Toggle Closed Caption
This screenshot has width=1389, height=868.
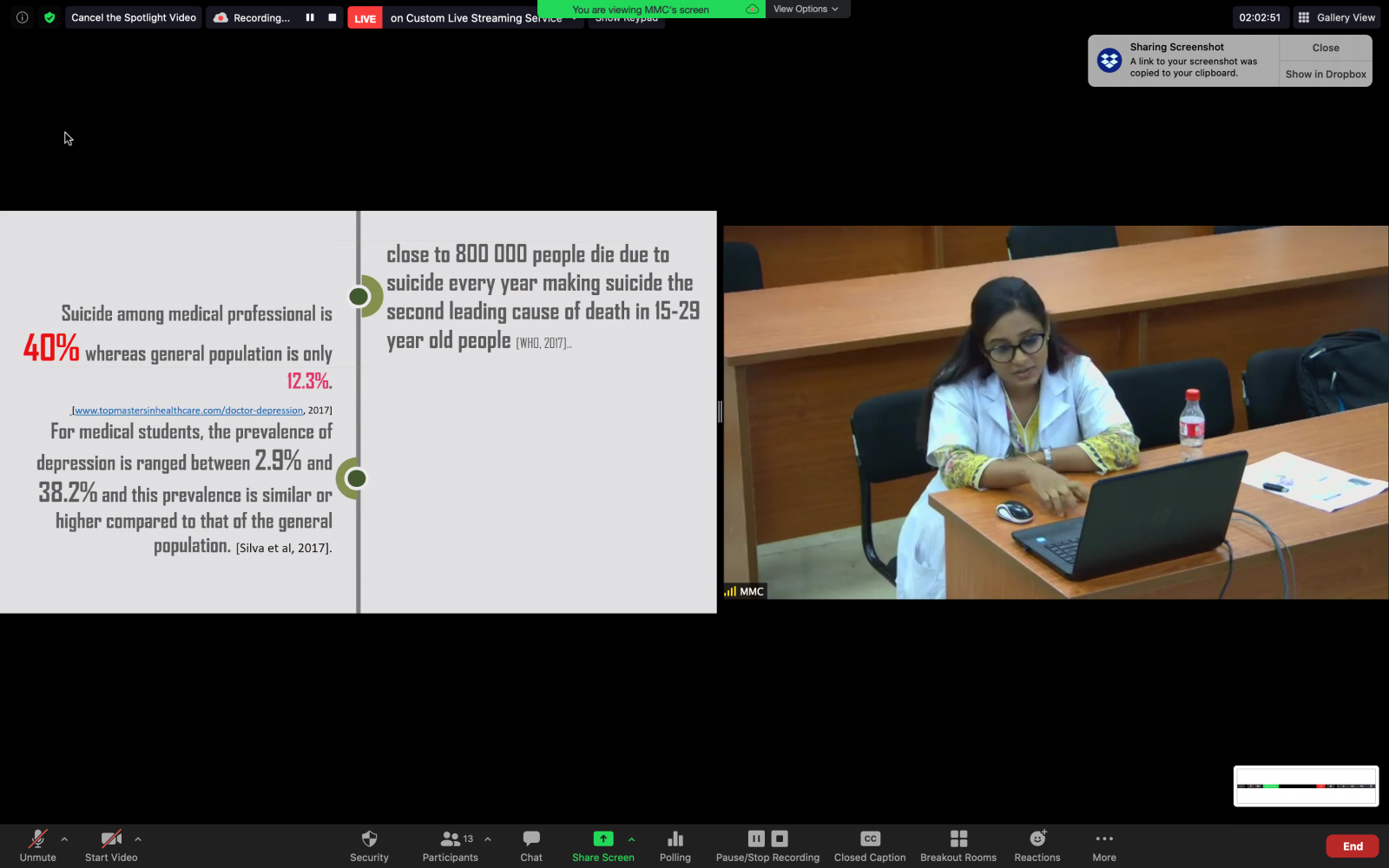tap(870, 839)
